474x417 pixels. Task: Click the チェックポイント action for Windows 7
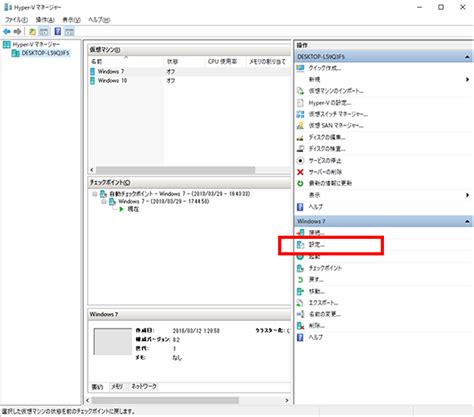tap(325, 268)
